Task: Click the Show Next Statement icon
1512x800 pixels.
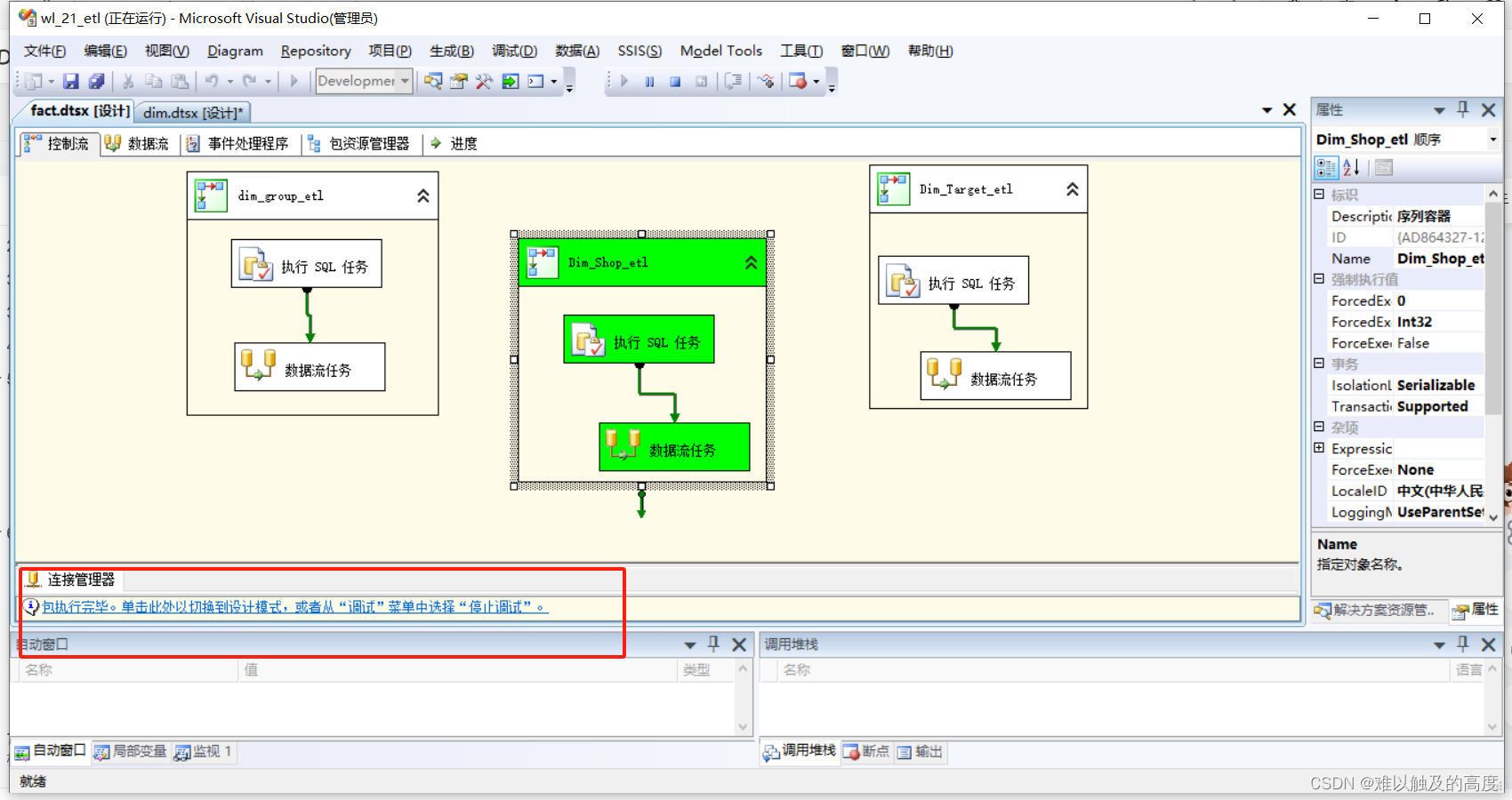Action: pos(733,81)
